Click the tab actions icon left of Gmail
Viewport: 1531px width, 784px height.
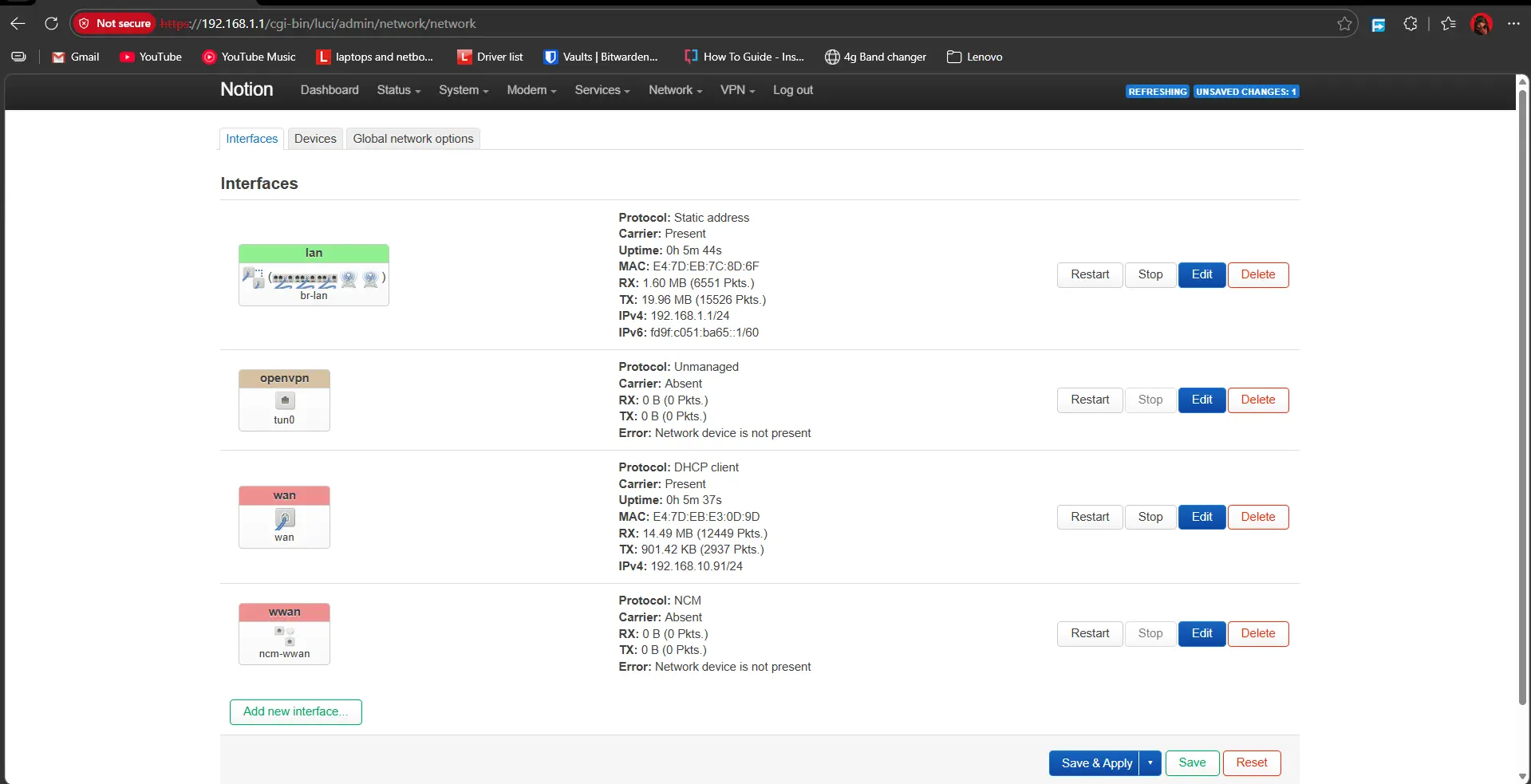coord(19,57)
